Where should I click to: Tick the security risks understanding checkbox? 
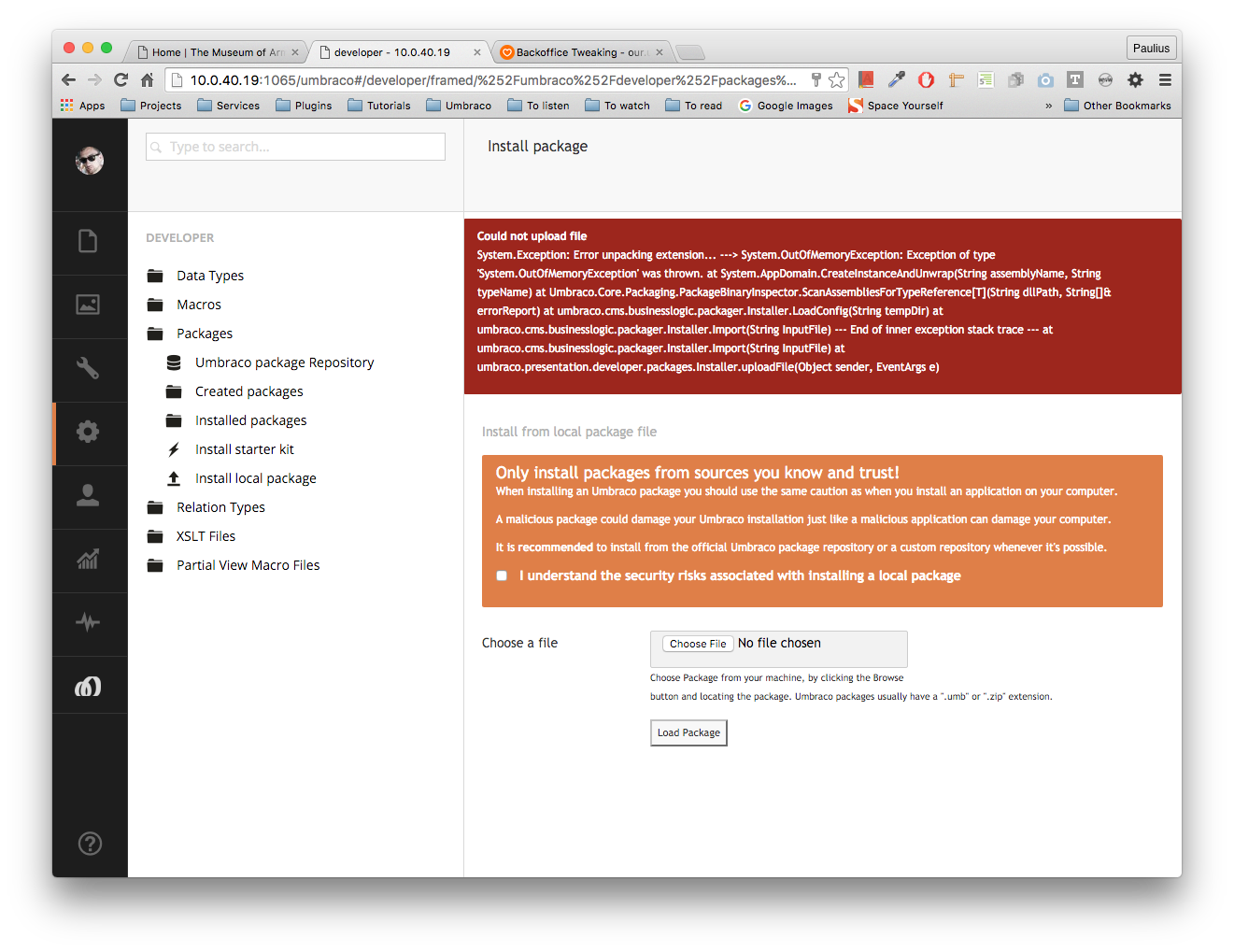coord(502,575)
